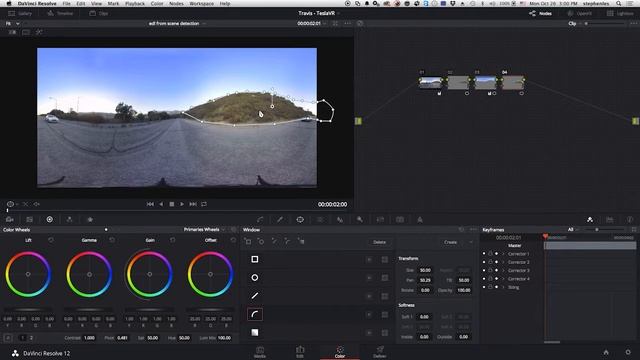Open the Motion Effects star icon
The image size is (640, 360).
pyautogui.click(x=90, y=220)
